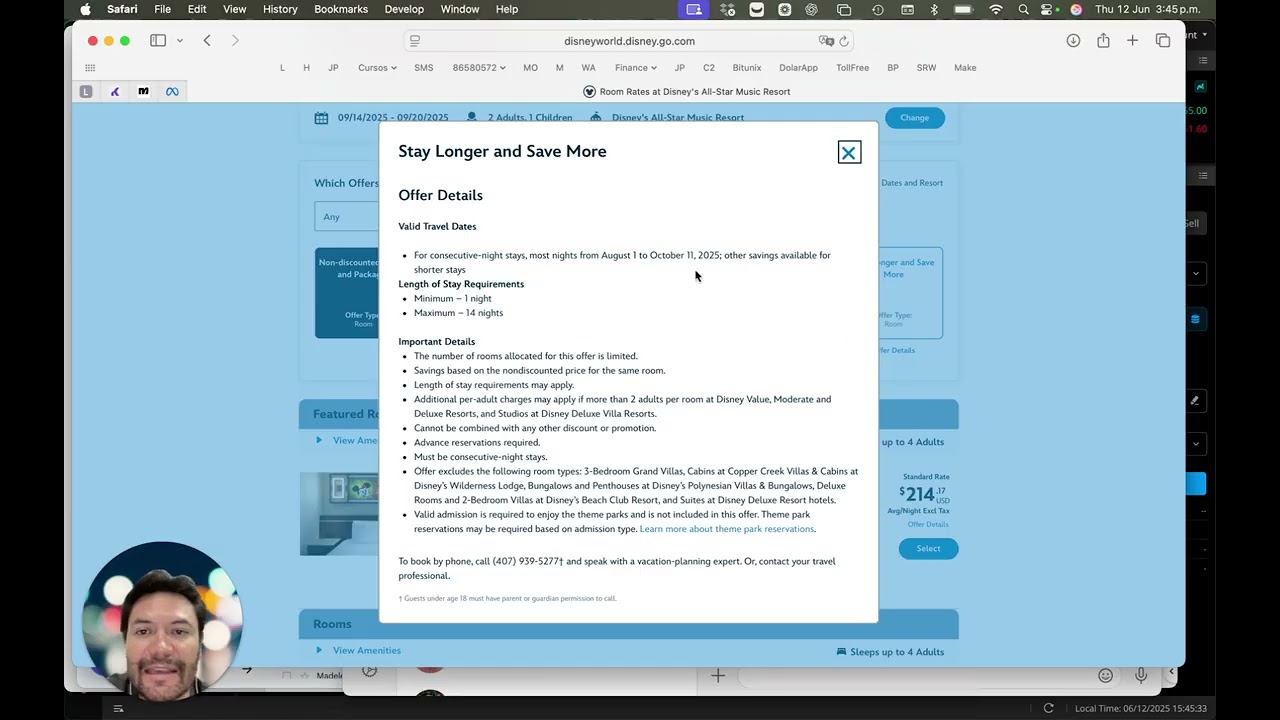Switch to the pinned Meta tab
The width and height of the screenshot is (1280, 720).
coord(172,92)
